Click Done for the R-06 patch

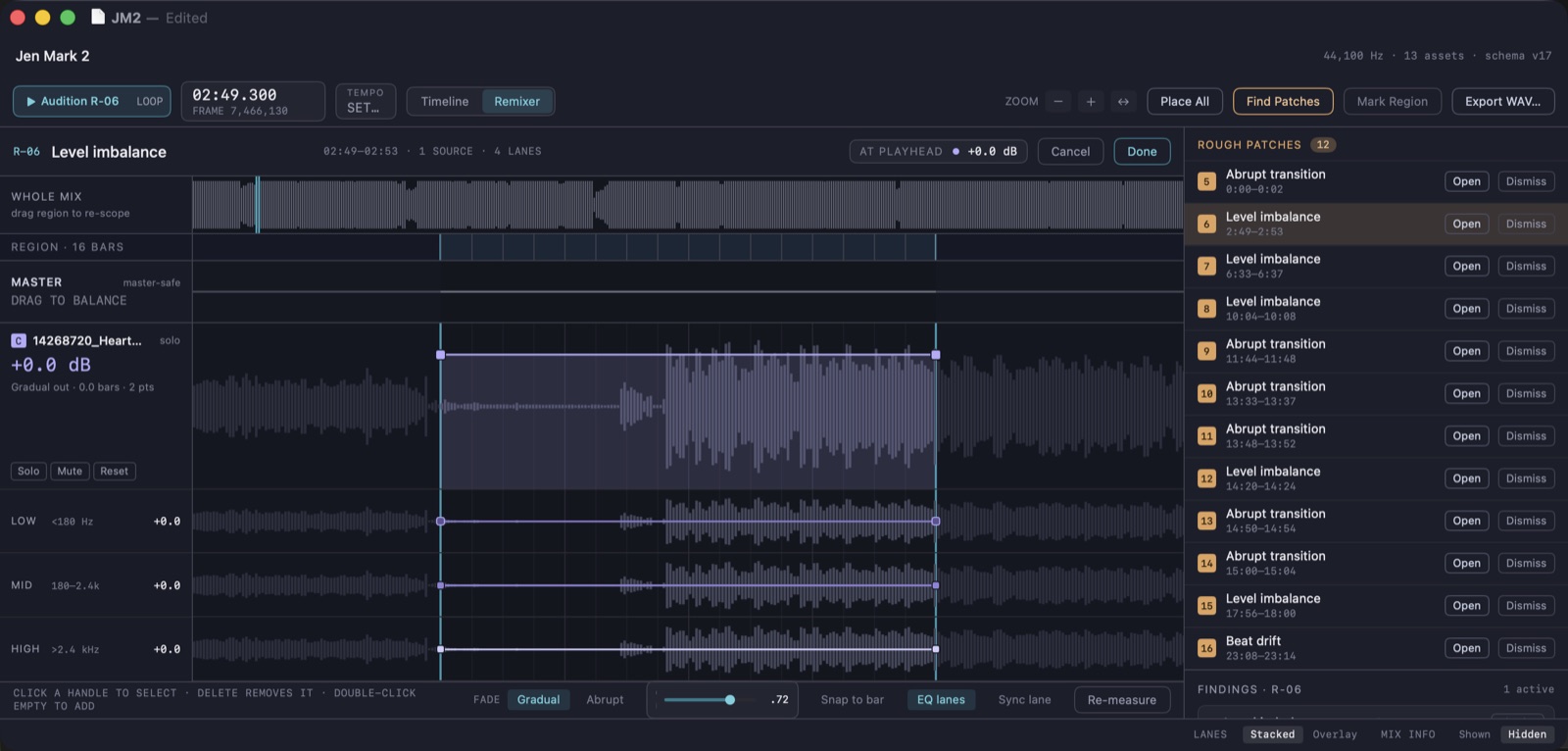tap(1142, 151)
